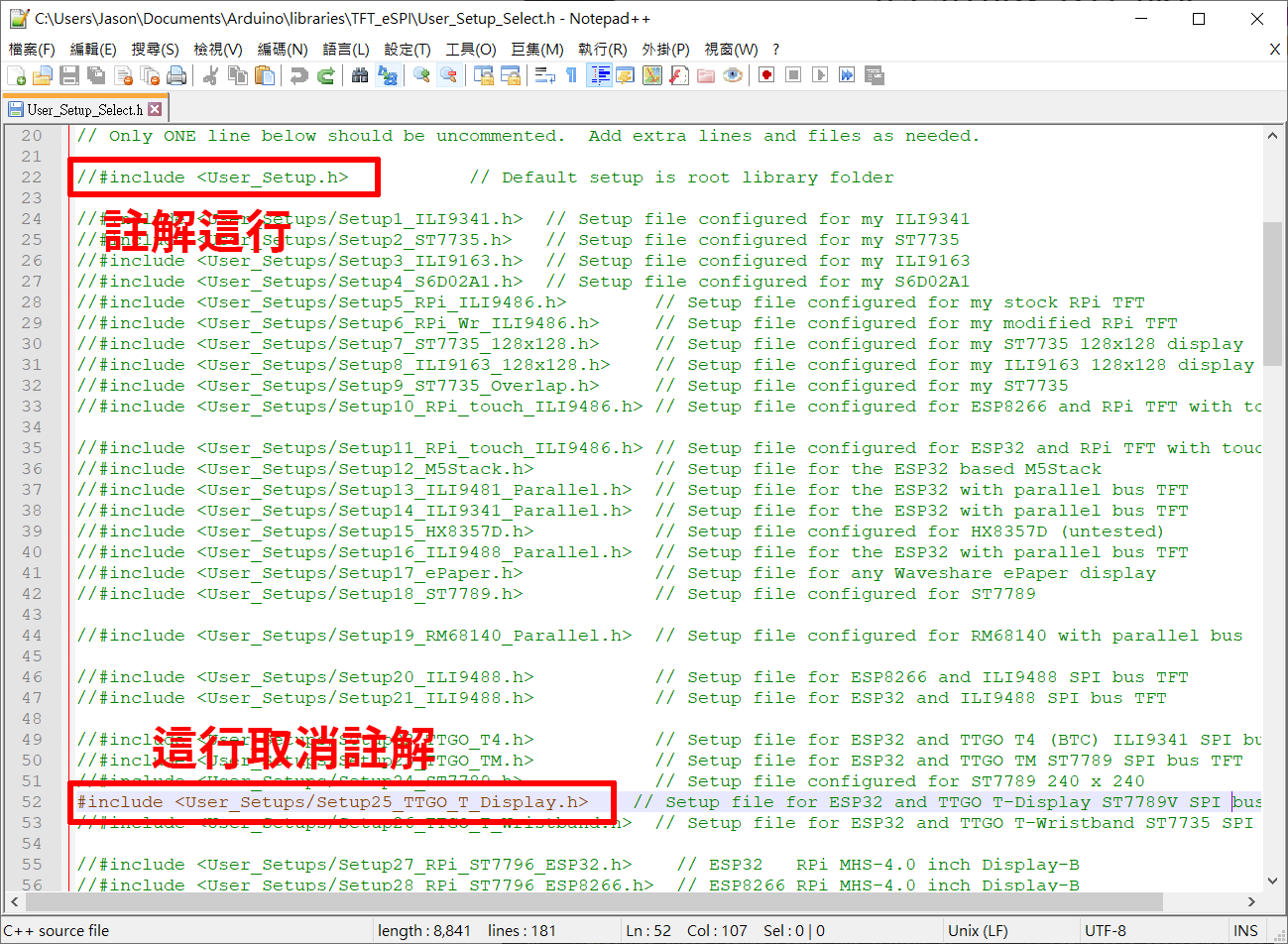
Task: Open the 外掛(P) menu
Action: coord(665,49)
